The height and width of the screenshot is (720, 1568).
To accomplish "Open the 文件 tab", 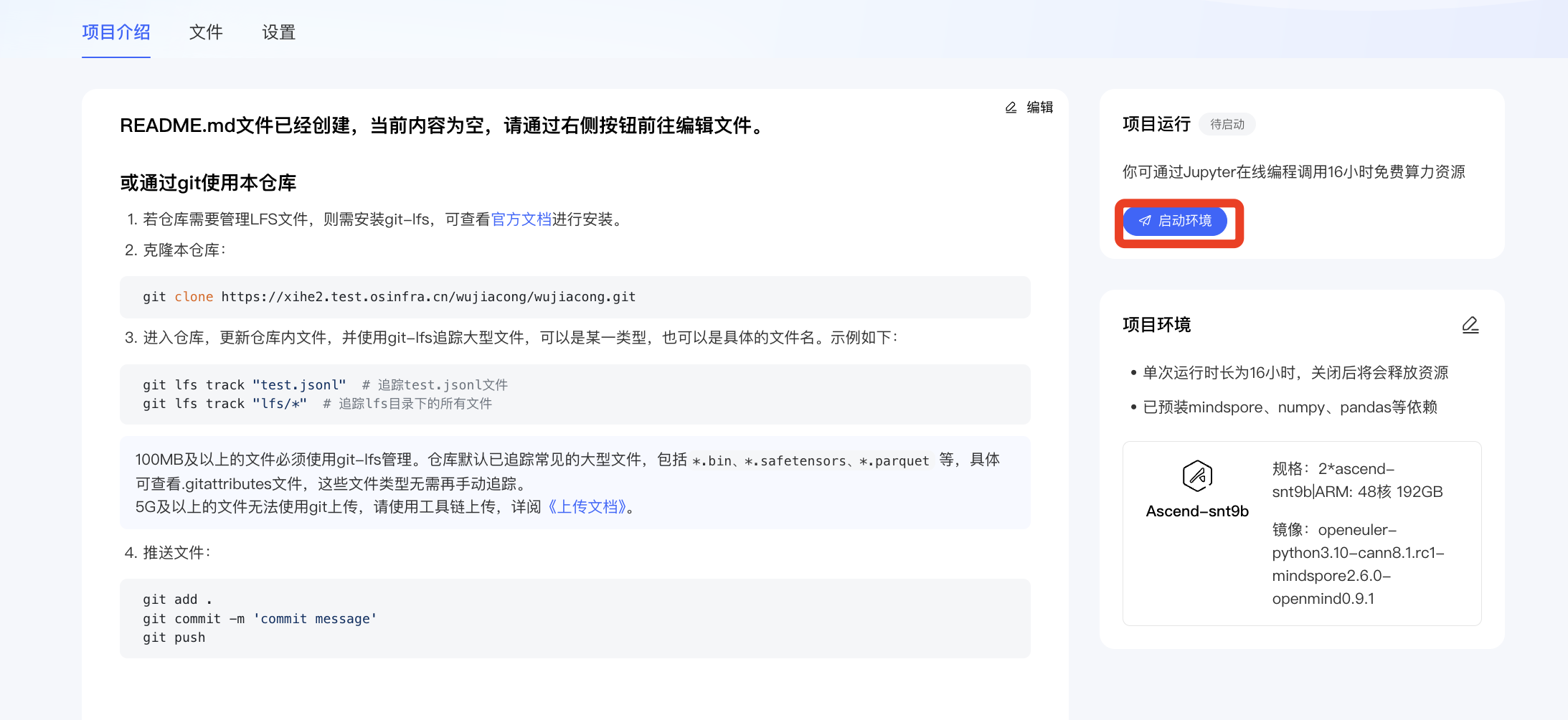I will coord(206,32).
